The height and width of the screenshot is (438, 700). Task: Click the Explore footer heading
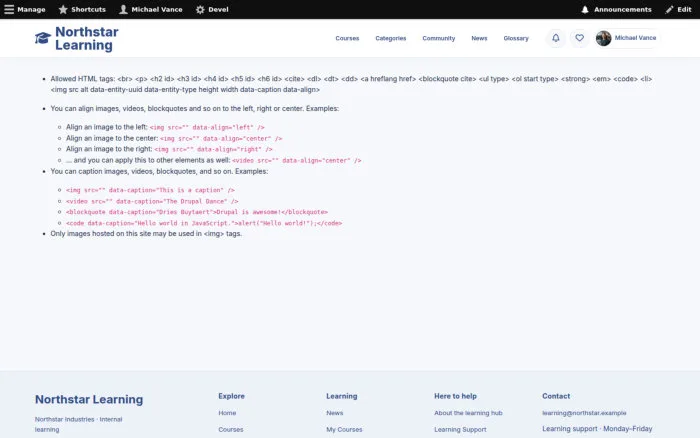tap(231, 396)
